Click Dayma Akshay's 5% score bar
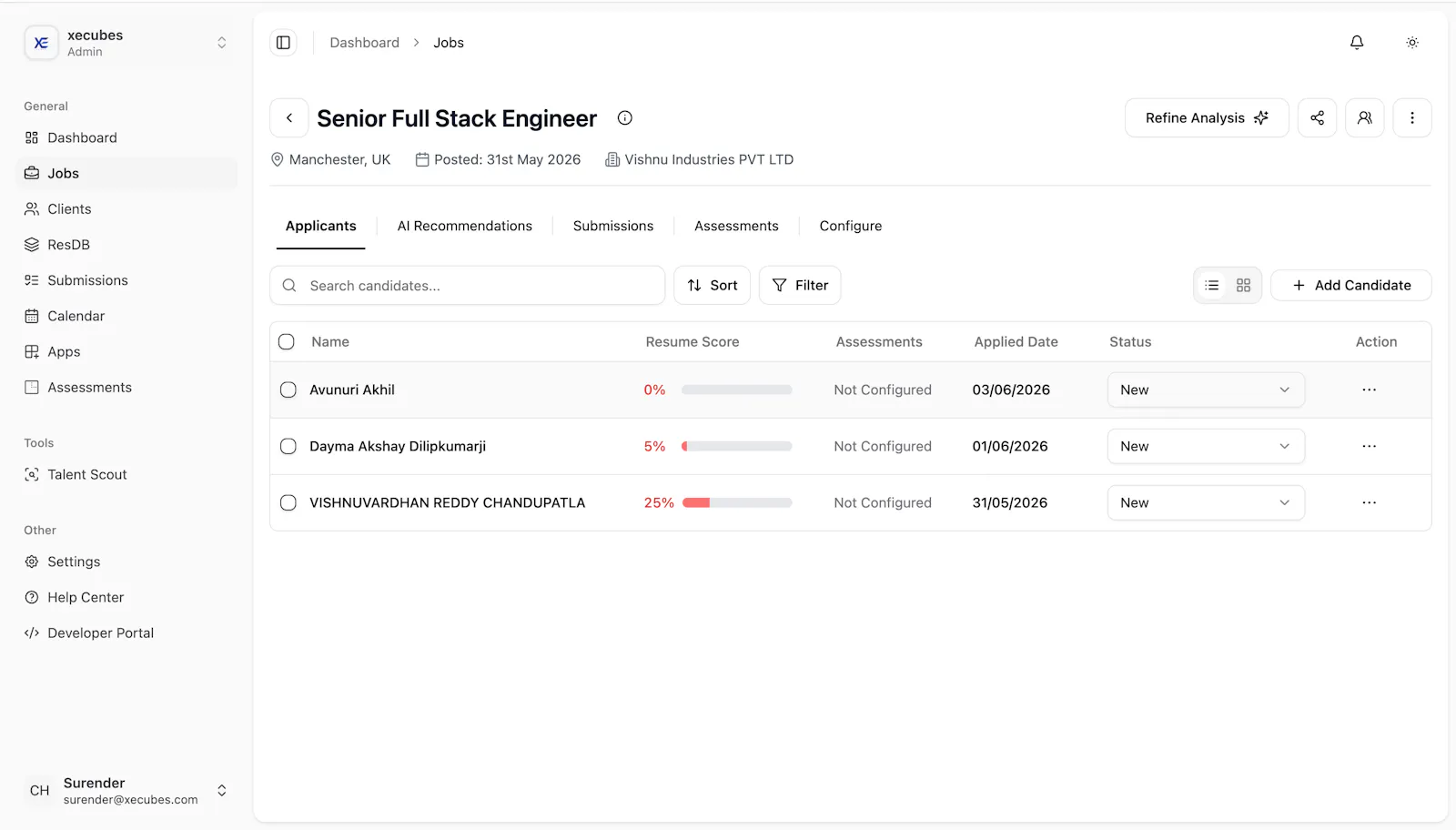This screenshot has width=1456, height=830. pyautogui.click(x=736, y=446)
